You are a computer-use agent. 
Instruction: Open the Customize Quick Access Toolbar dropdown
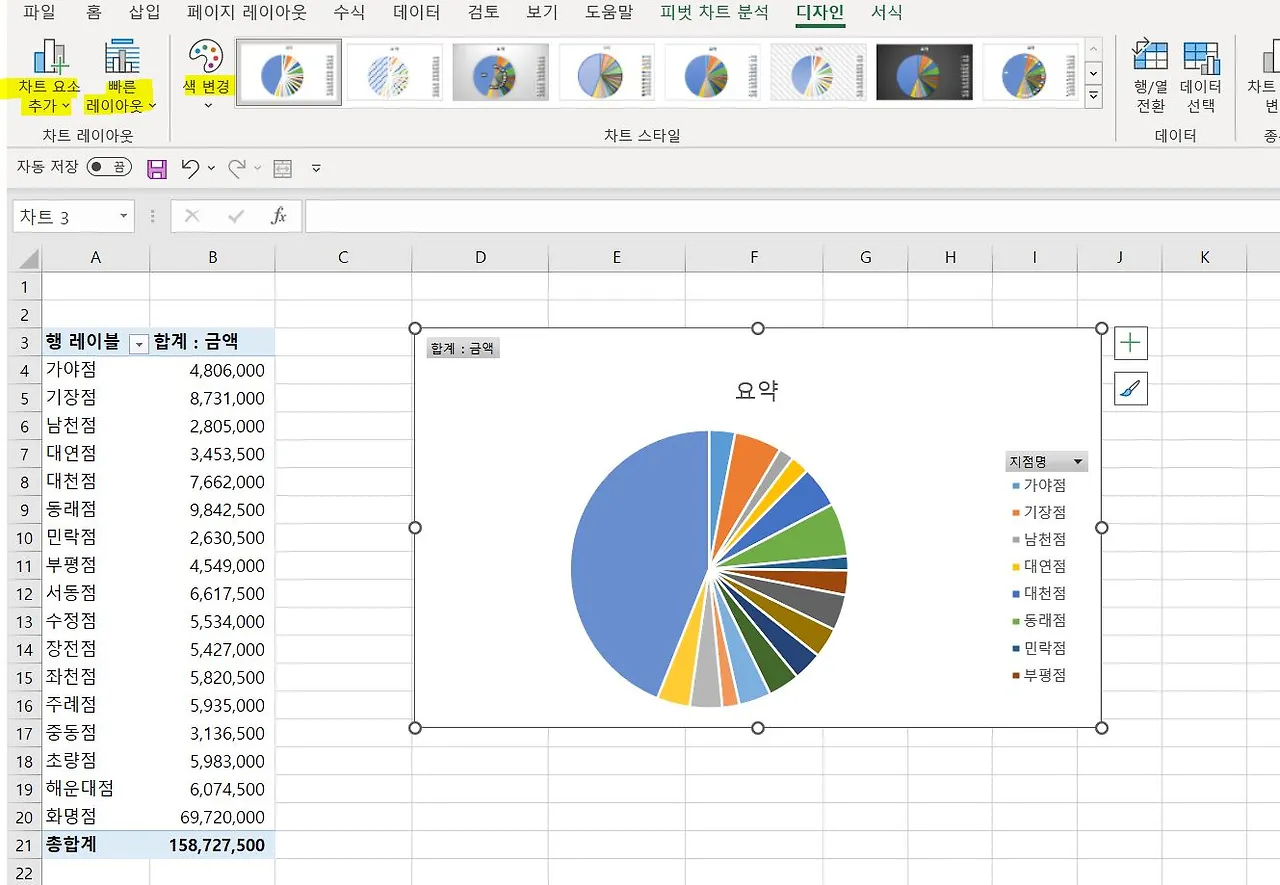click(x=316, y=168)
